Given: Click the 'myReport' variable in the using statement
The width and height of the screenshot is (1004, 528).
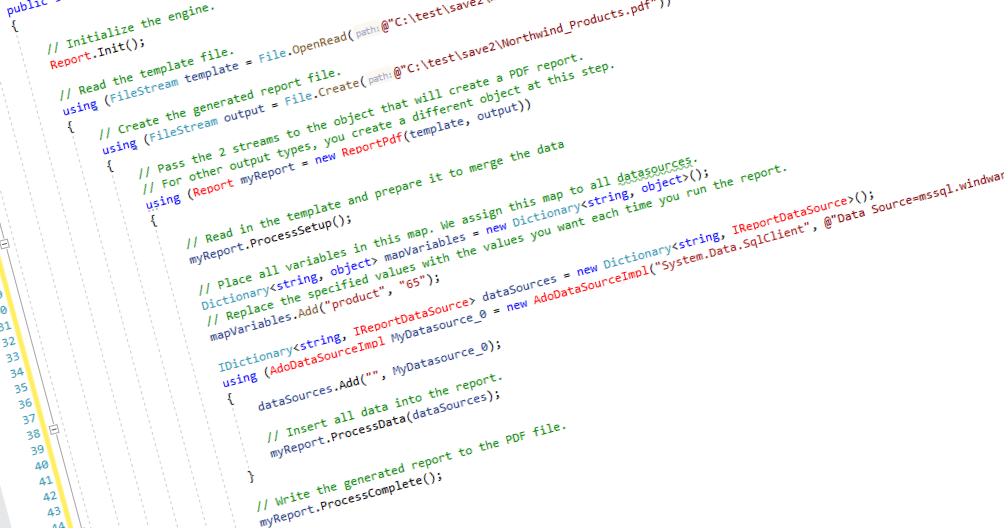Looking at the screenshot, I should (267, 173).
